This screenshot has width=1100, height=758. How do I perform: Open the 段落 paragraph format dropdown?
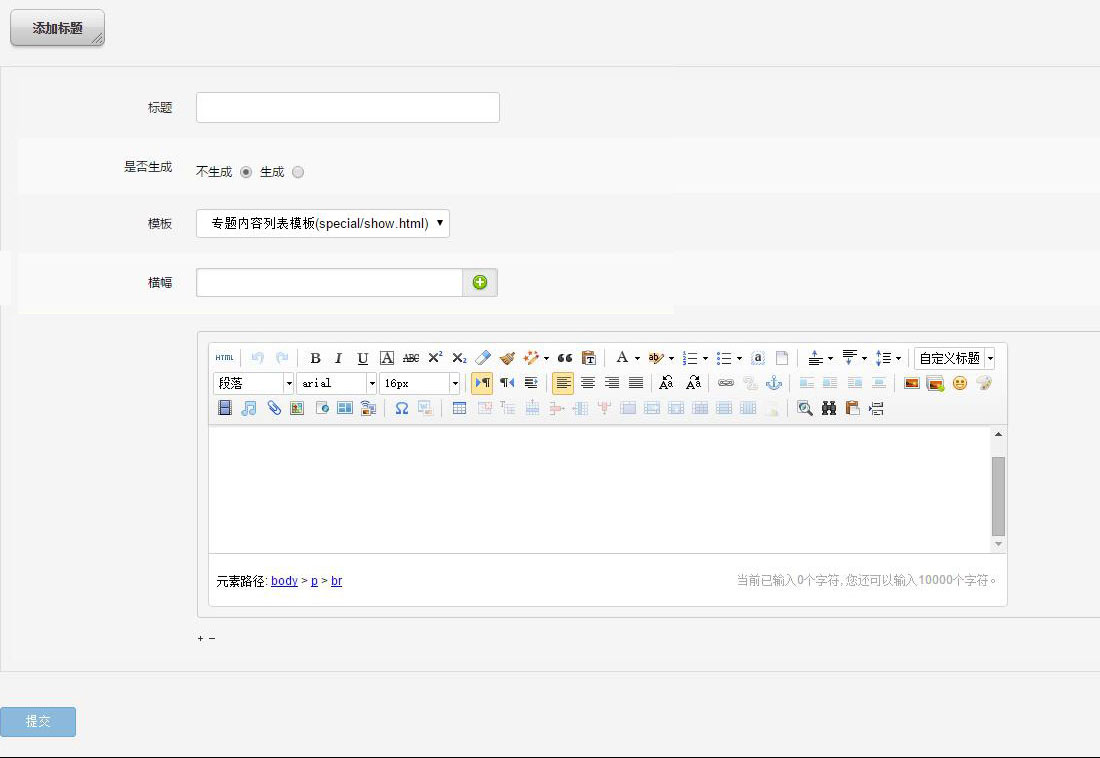(253, 383)
